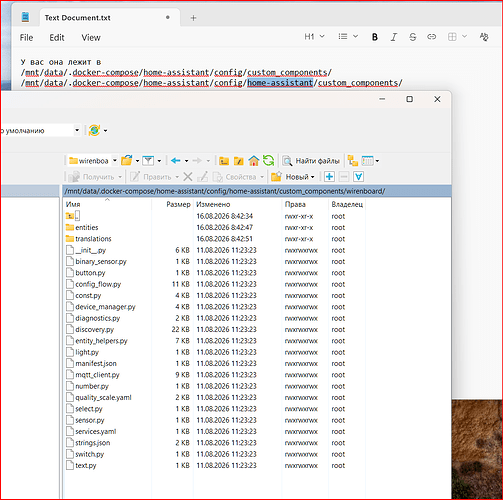The width and height of the screenshot is (503, 500).
Task: Expand the Новый button dropdown
Action: [x=313, y=177]
